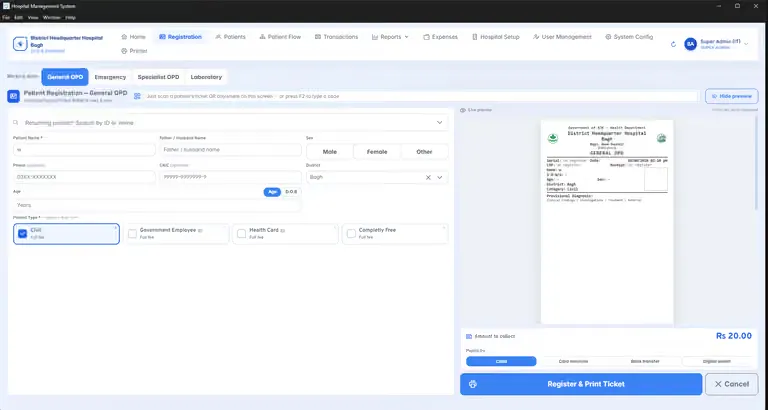Click the Printer nav icon
This screenshot has height=410, width=768.
(124, 51)
